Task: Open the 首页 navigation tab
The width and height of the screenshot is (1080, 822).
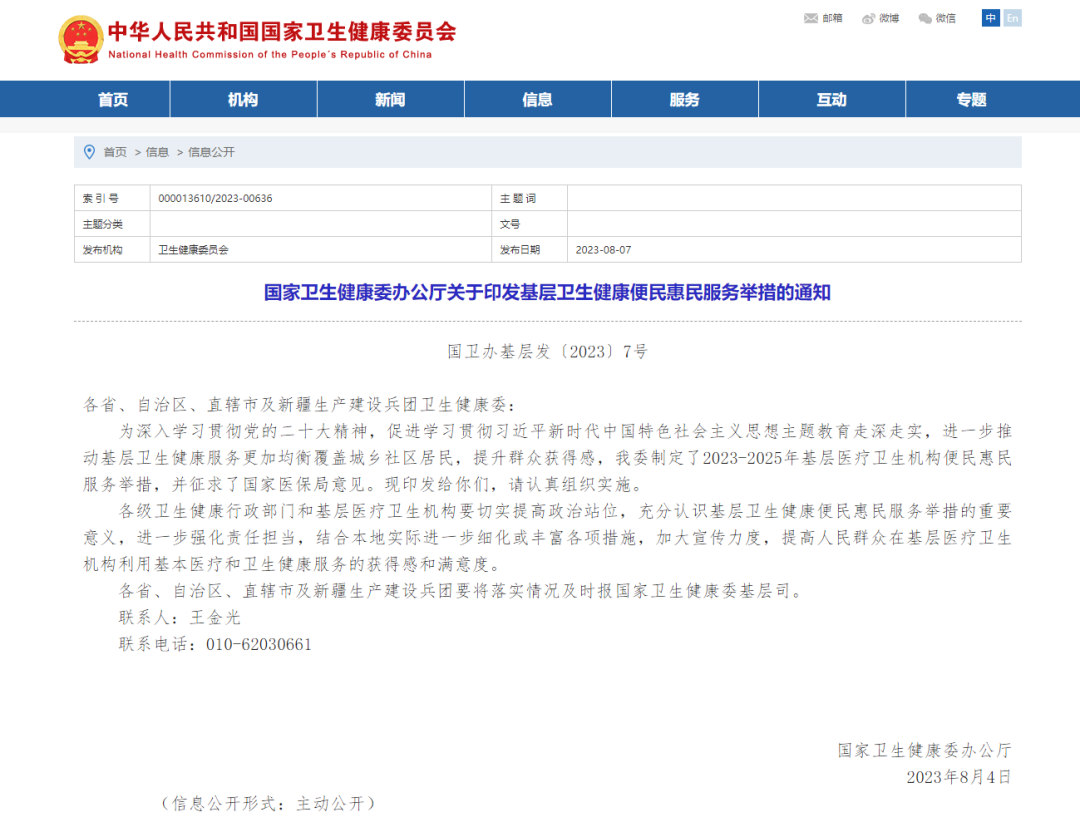Action: coord(113,99)
